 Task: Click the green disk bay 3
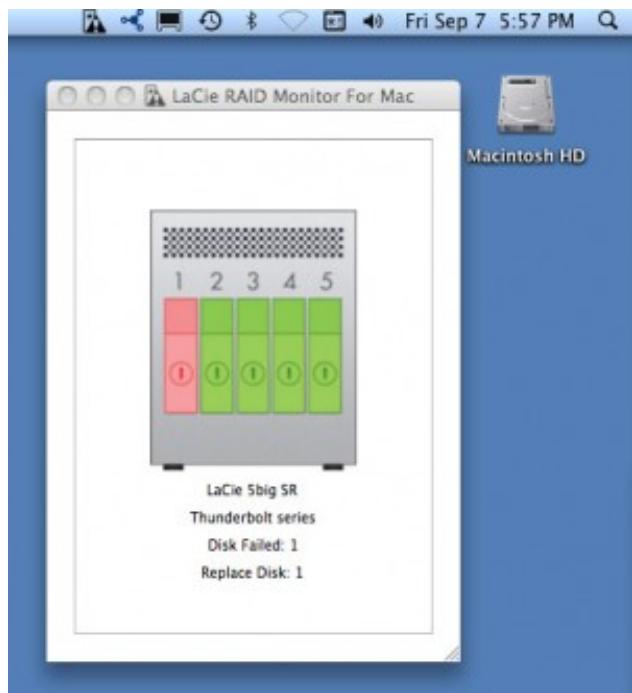click(x=253, y=356)
